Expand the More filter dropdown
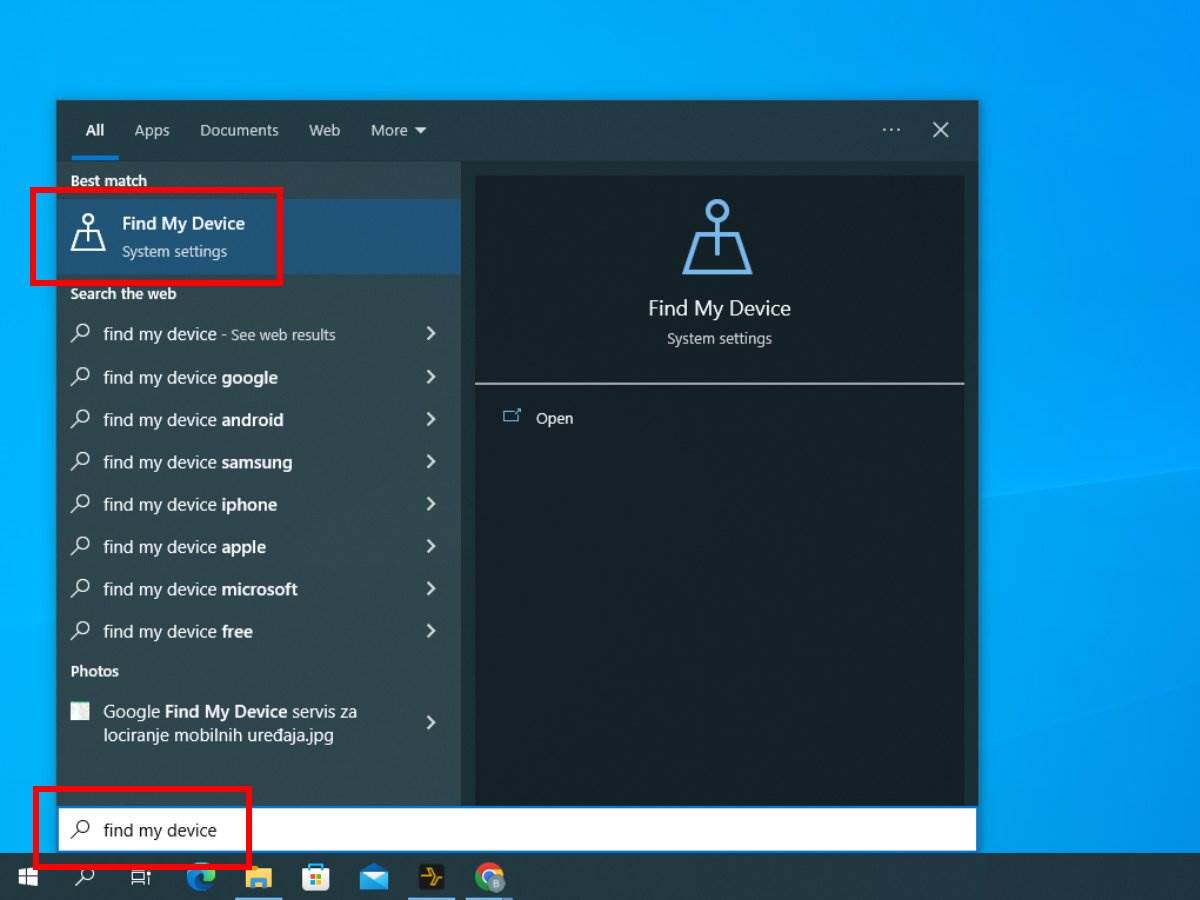The height and width of the screenshot is (900, 1200). (398, 130)
